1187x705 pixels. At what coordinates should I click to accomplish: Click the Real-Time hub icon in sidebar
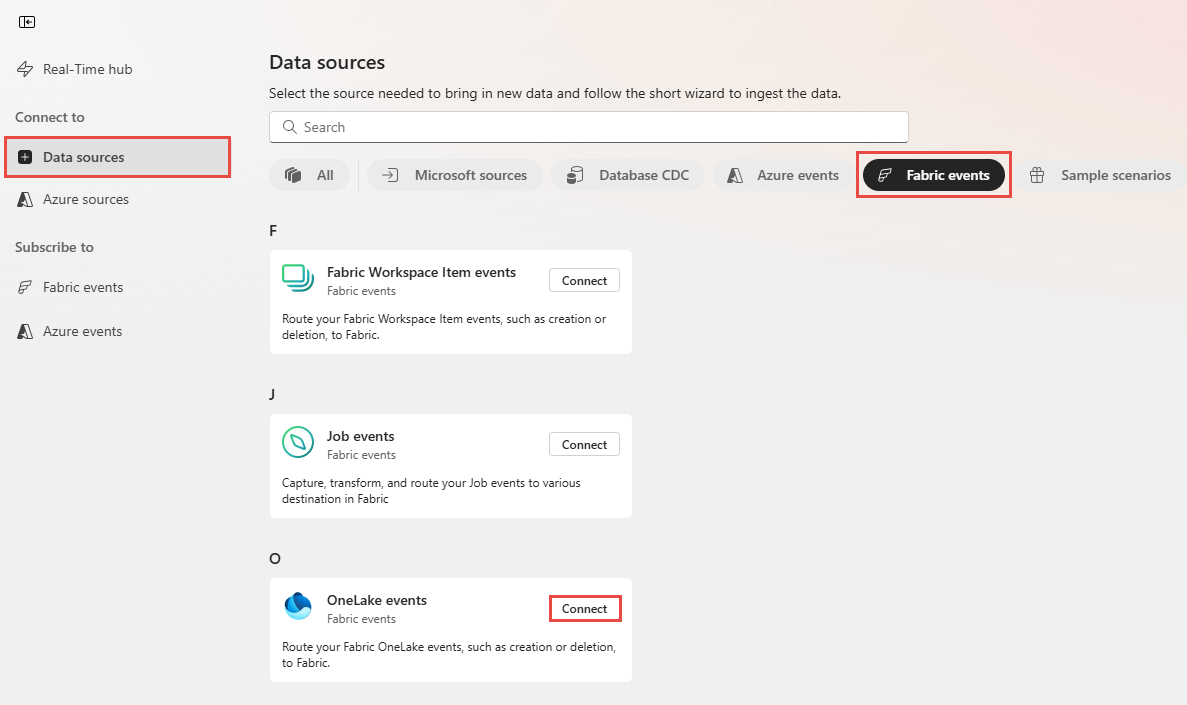coord(24,68)
